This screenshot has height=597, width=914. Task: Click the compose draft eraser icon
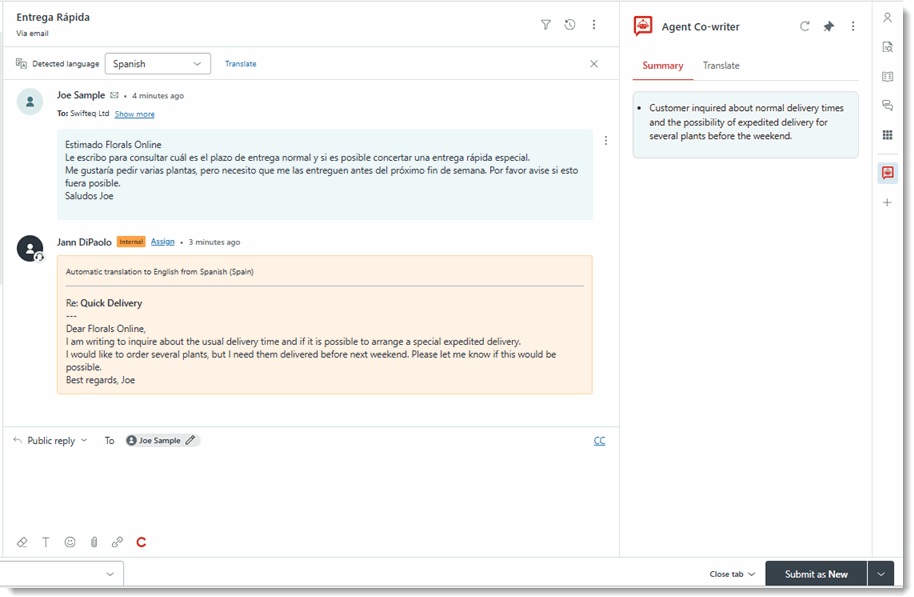[22, 542]
